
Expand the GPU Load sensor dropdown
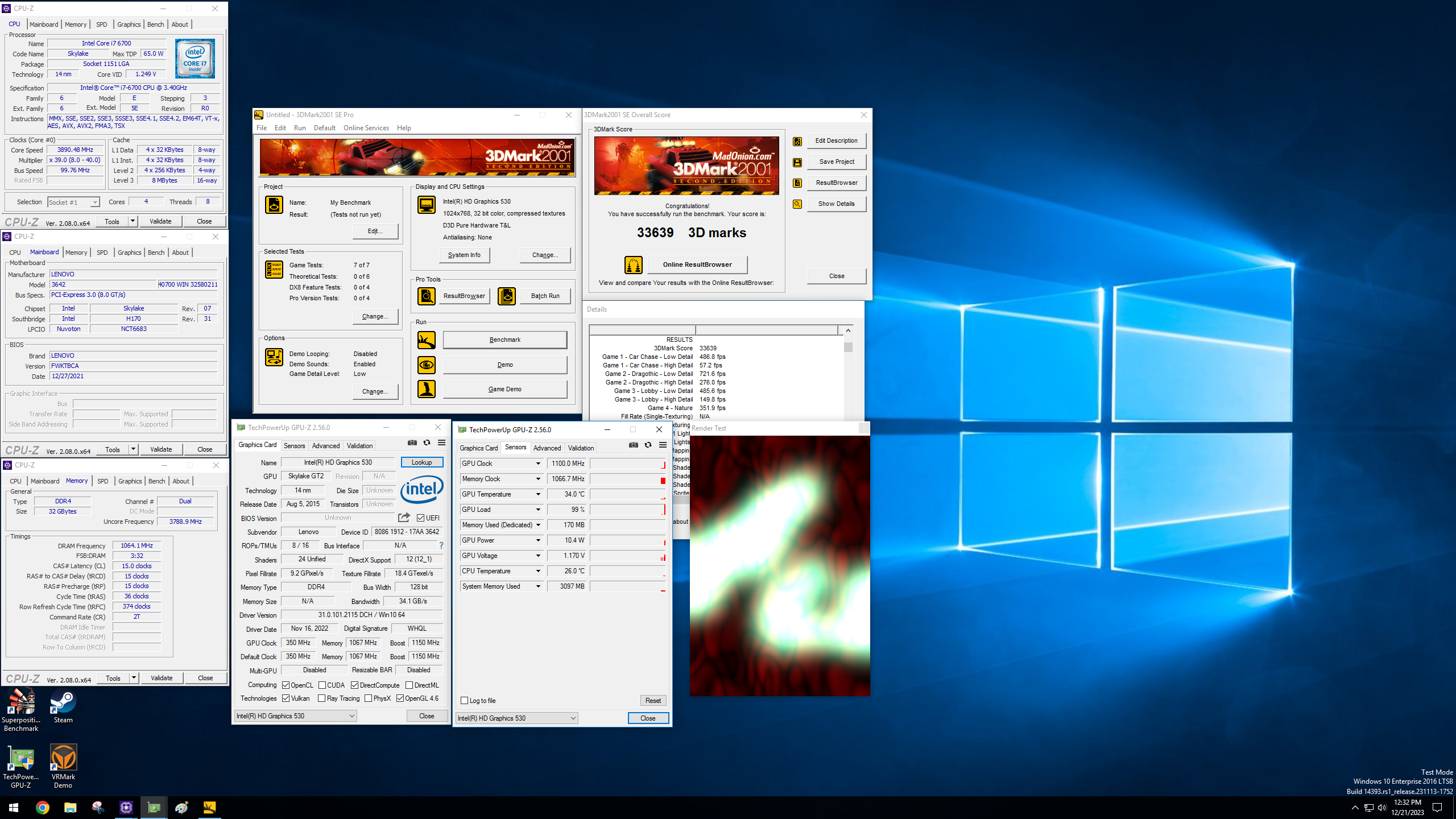click(x=538, y=510)
